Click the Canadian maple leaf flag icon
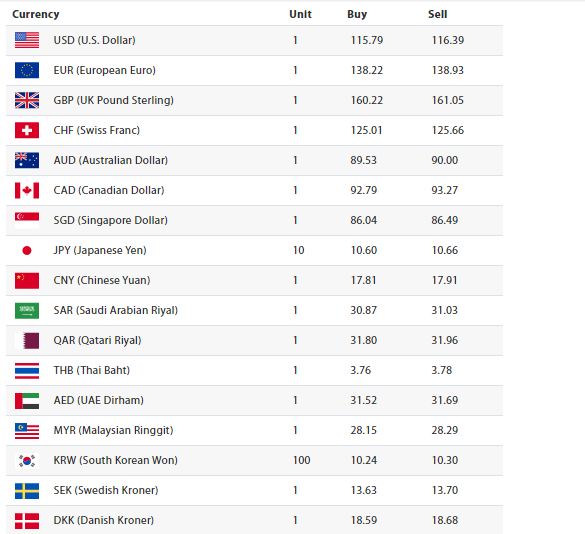585x534 pixels. (27, 190)
